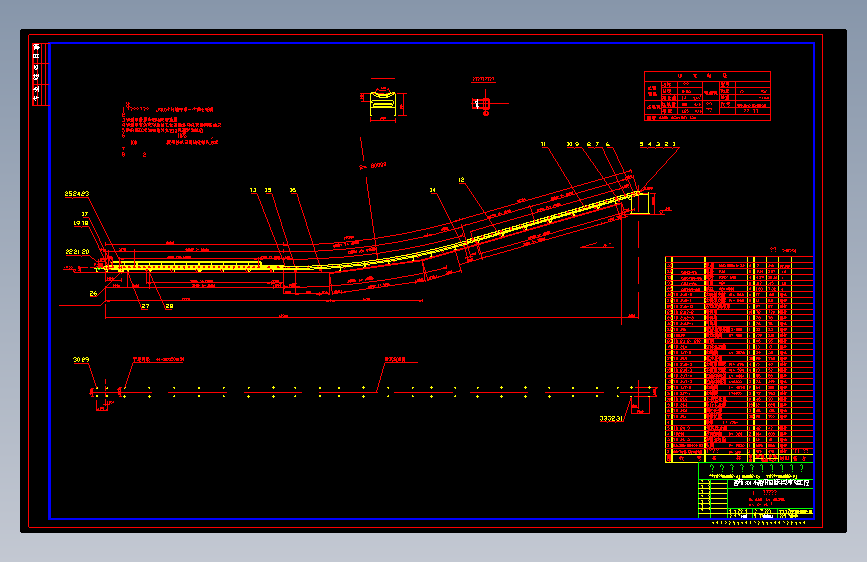
Task: Select the yellow head frame at incline top
Action: pyautogui.click(x=640, y=202)
